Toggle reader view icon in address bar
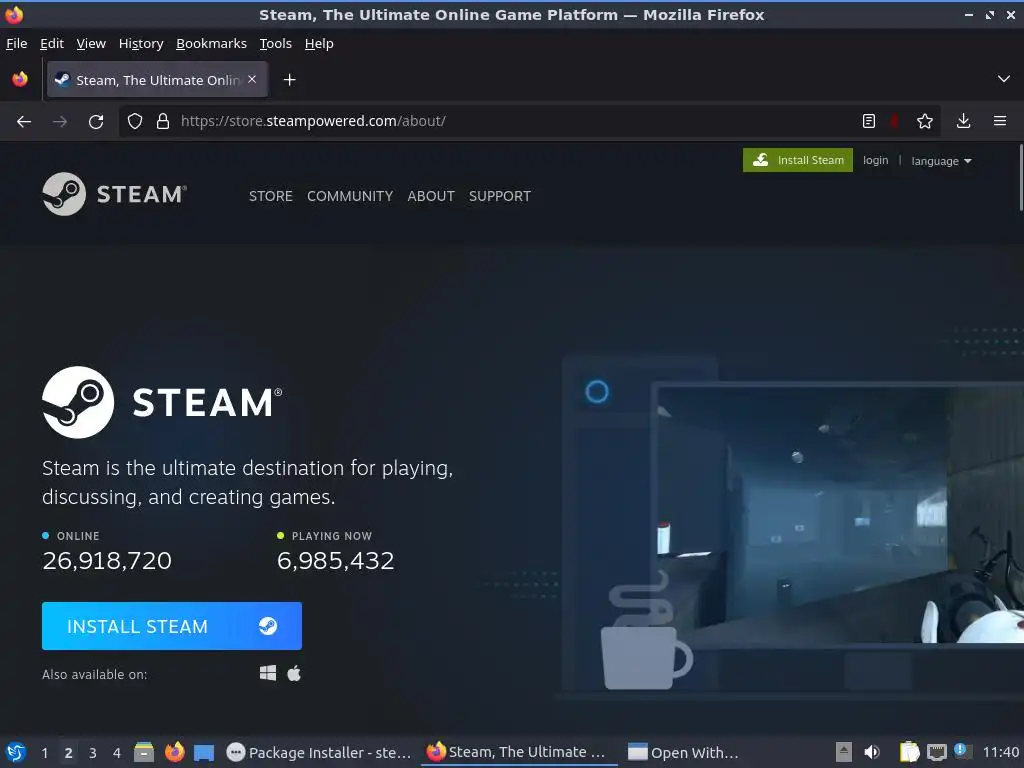Image resolution: width=1024 pixels, height=768 pixels. pos(869,121)
